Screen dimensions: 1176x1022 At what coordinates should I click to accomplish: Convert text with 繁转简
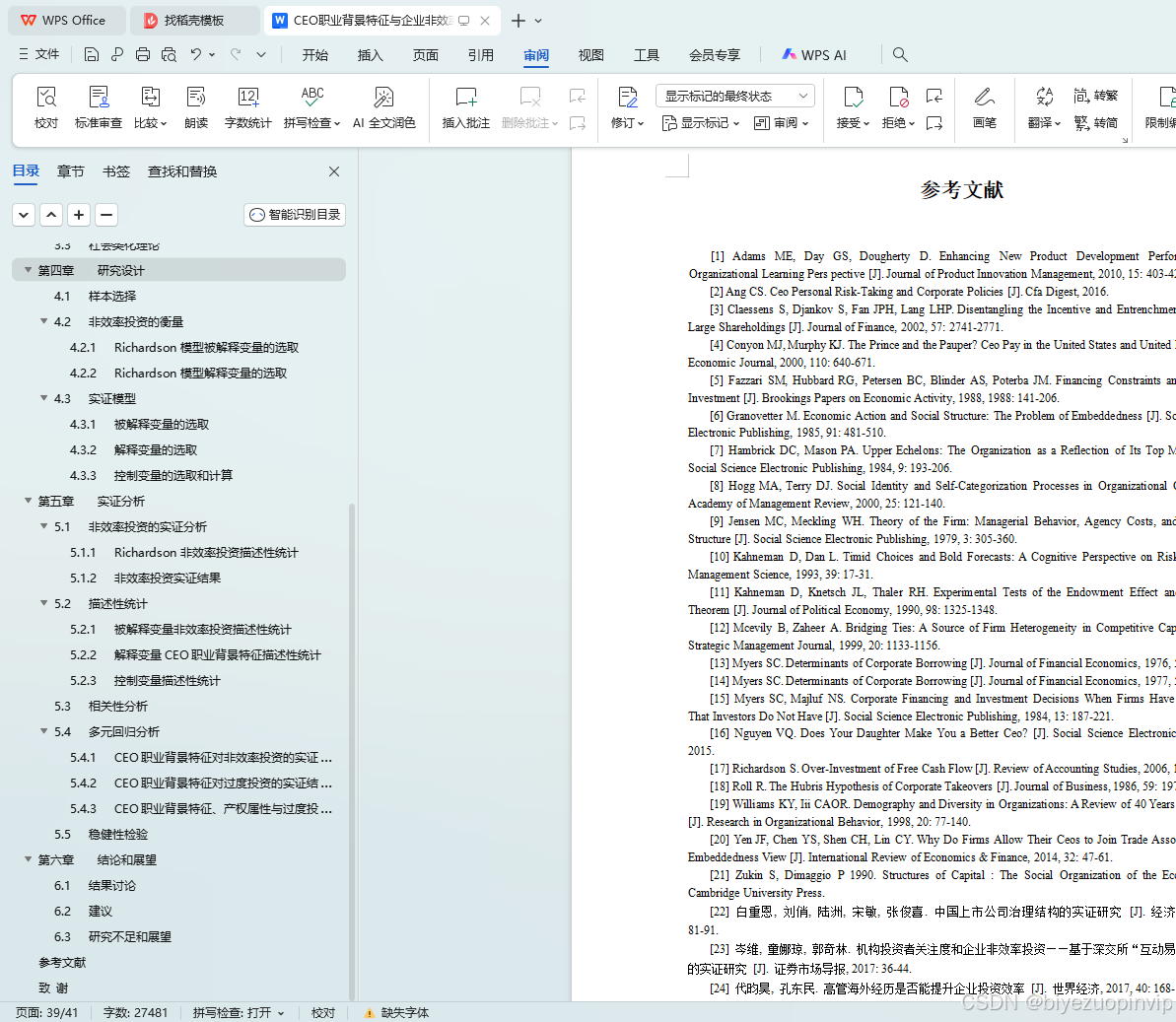[1096, 123]
